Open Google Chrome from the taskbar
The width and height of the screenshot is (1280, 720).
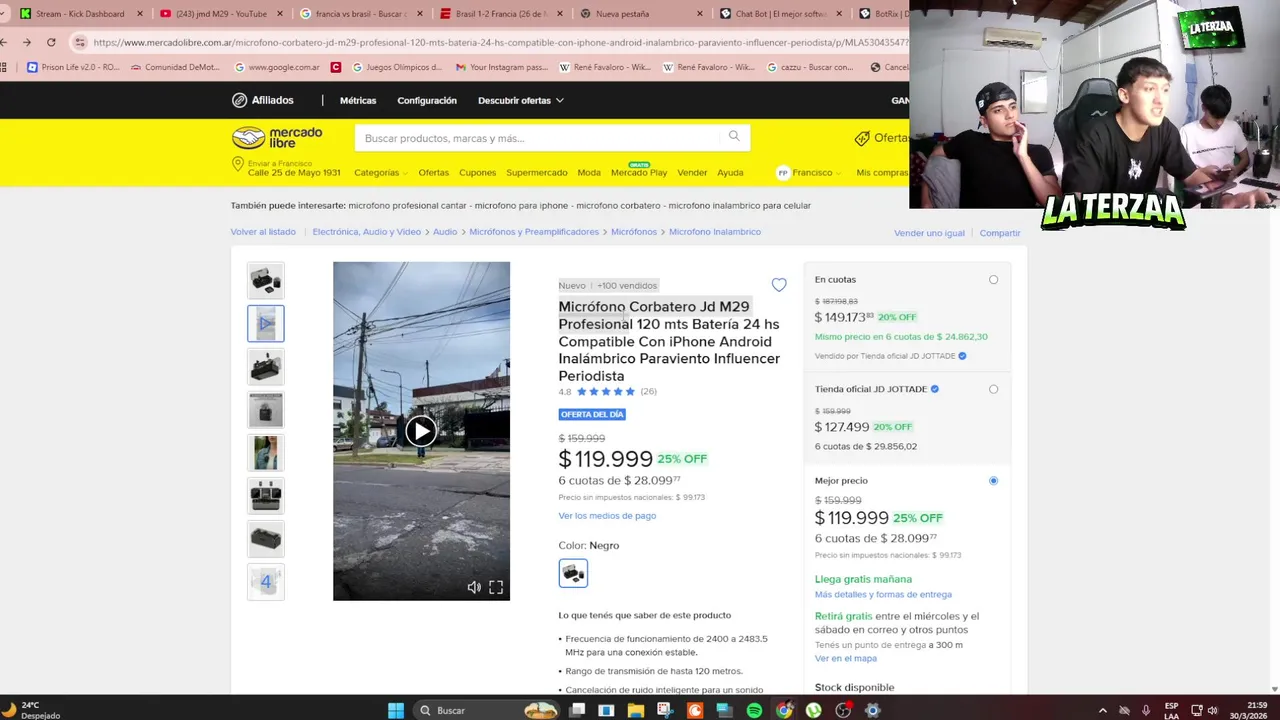[784, 710]
